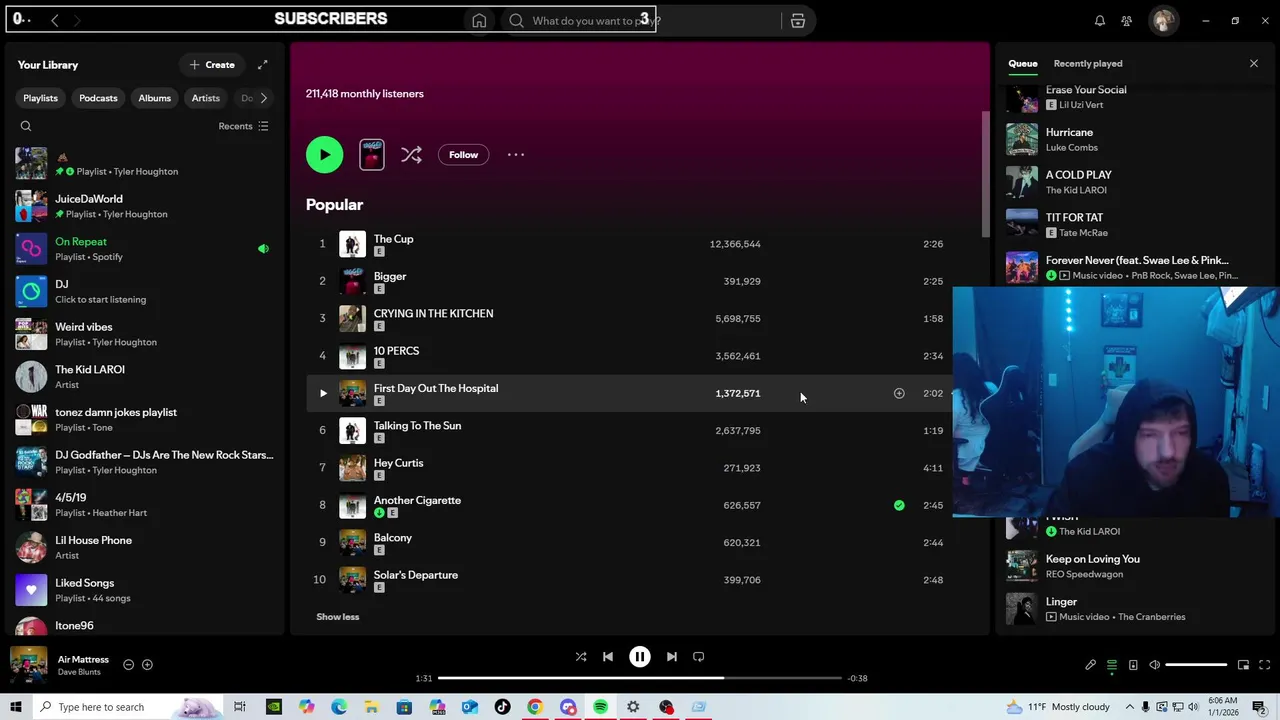
Task: Open the Browse icon beside the search field
Action: pyautogui.click(x=798, y=21)
